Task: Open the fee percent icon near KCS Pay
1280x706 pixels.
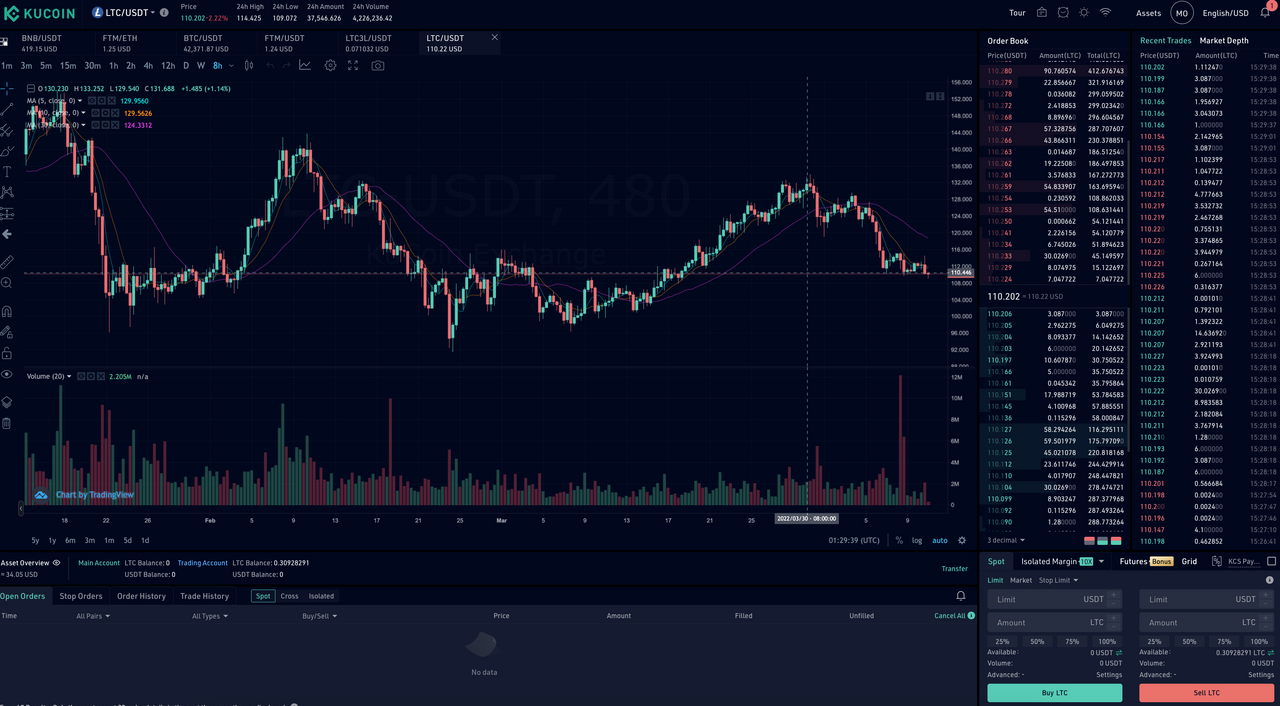Action: [x=1219, y=562]
